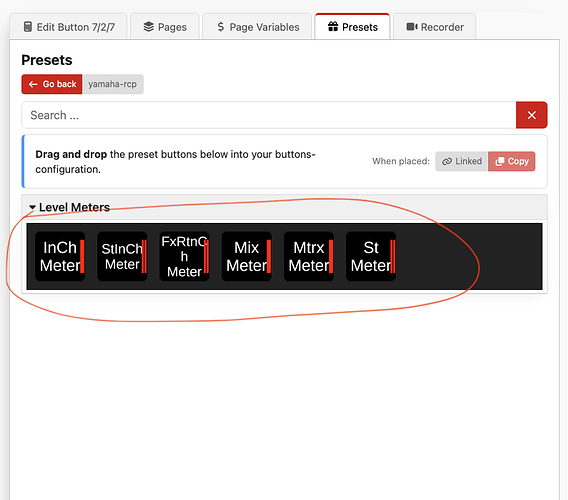The width and height of the screenshot is (568, 500).
Task: Click the Go back button
Action: point(52,84)
